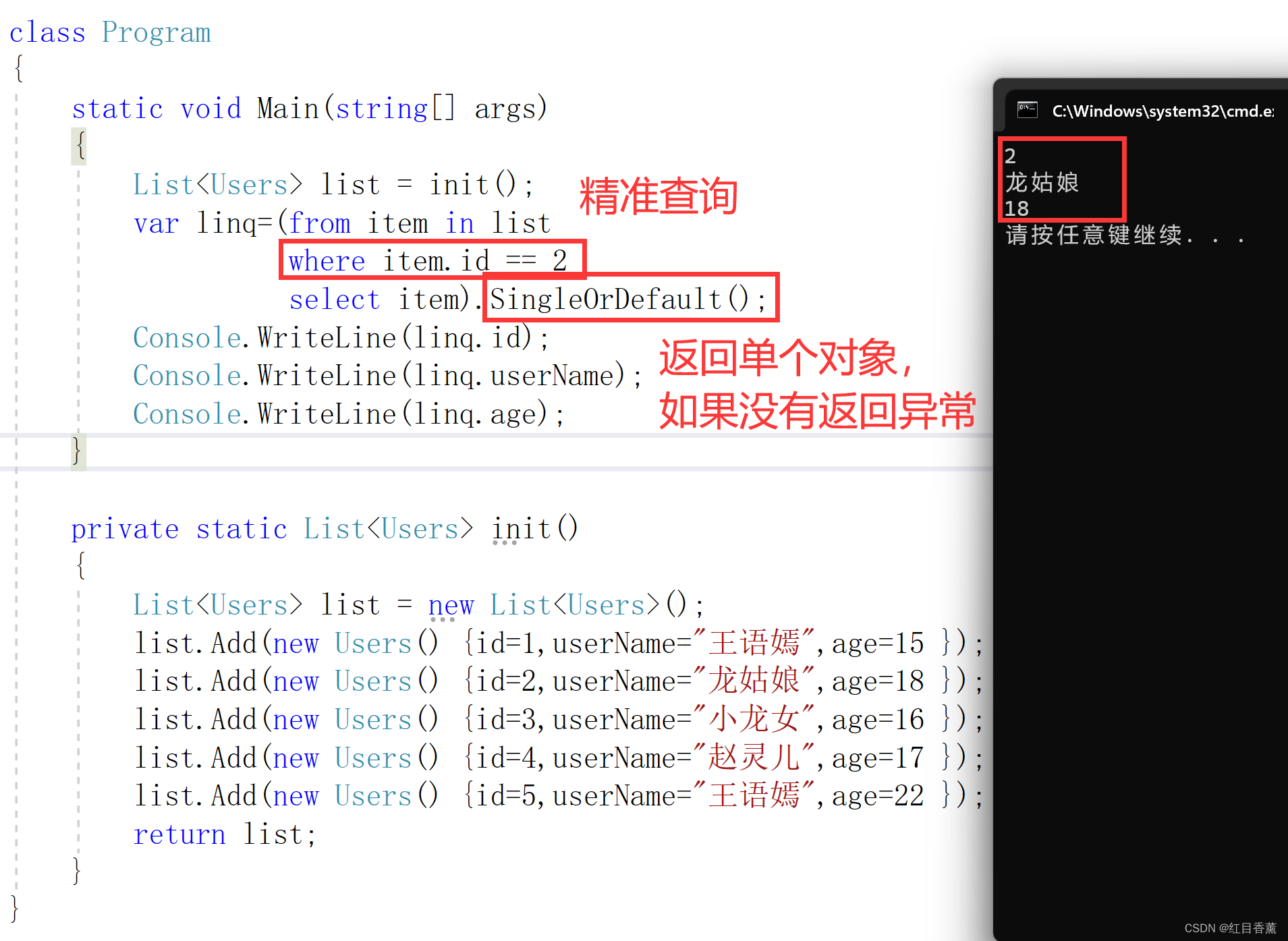The image size is (1288, 941).
Task: Click the cmd.exe window icon
Action: coord(1027,110)
